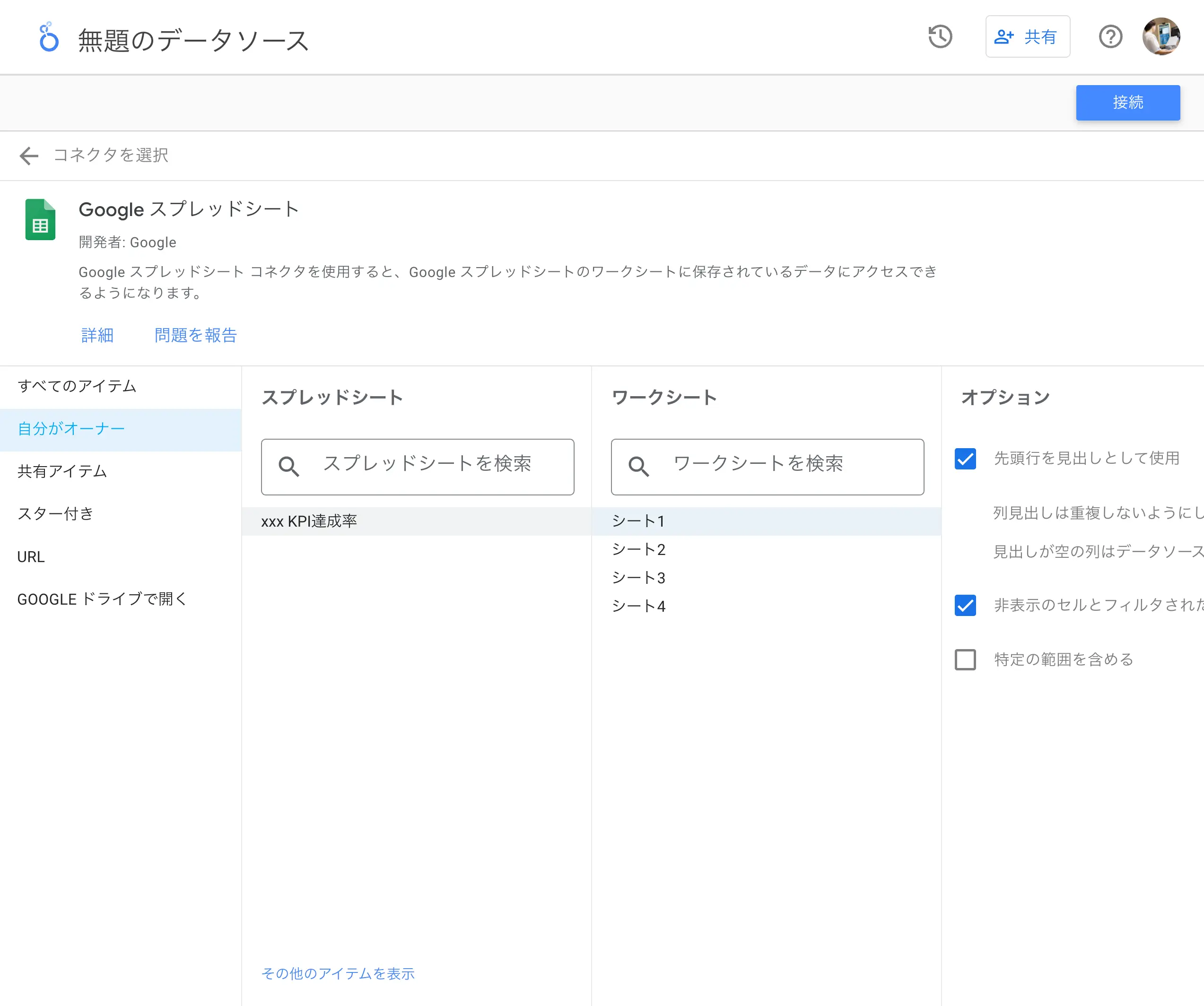Select worksheet シート4
This screenshot has height=1006, width=1204.
tap(766, 607)
